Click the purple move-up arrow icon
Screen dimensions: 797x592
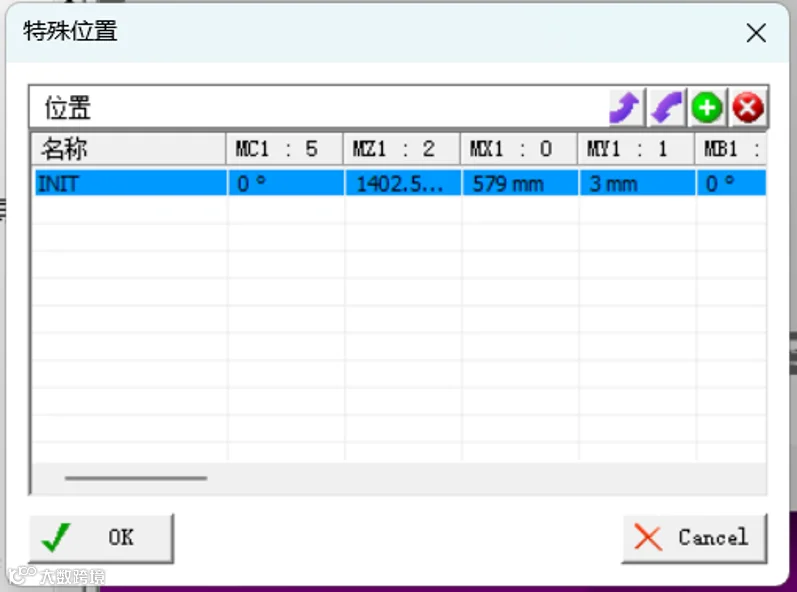tap(625, 107)
